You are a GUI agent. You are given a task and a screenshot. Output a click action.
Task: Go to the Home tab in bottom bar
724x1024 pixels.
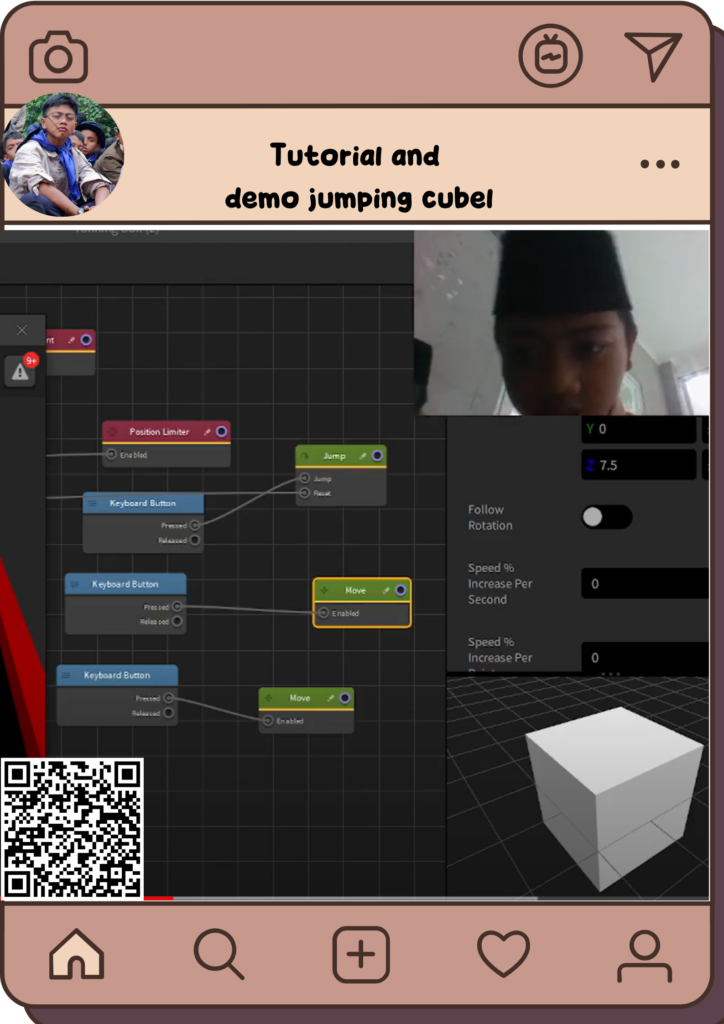77,955
